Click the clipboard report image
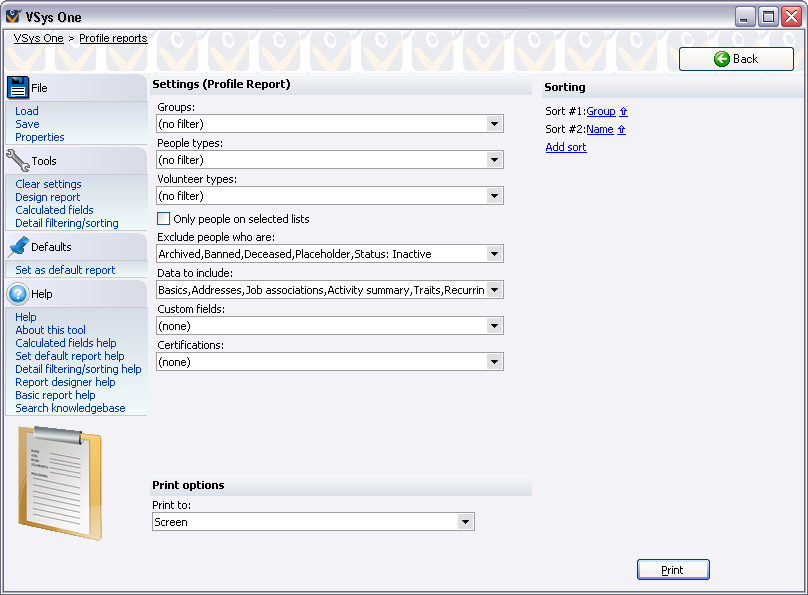This screenshot has width=808, height=595. (x=60, y=482)
